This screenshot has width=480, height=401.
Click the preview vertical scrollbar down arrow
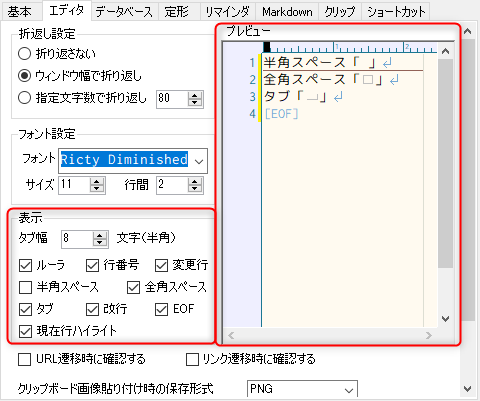446,319
